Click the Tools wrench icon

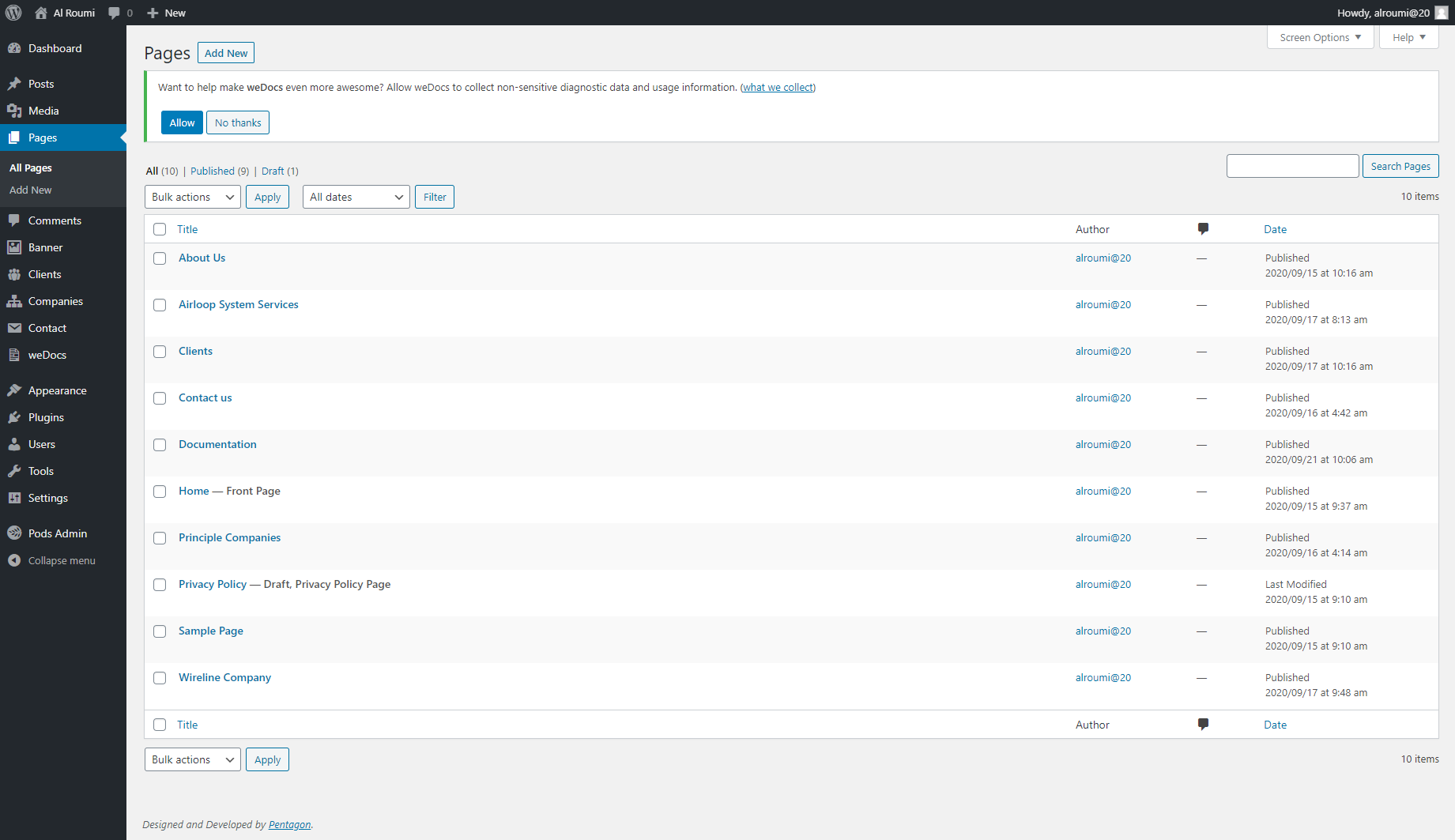click(14, 471)
